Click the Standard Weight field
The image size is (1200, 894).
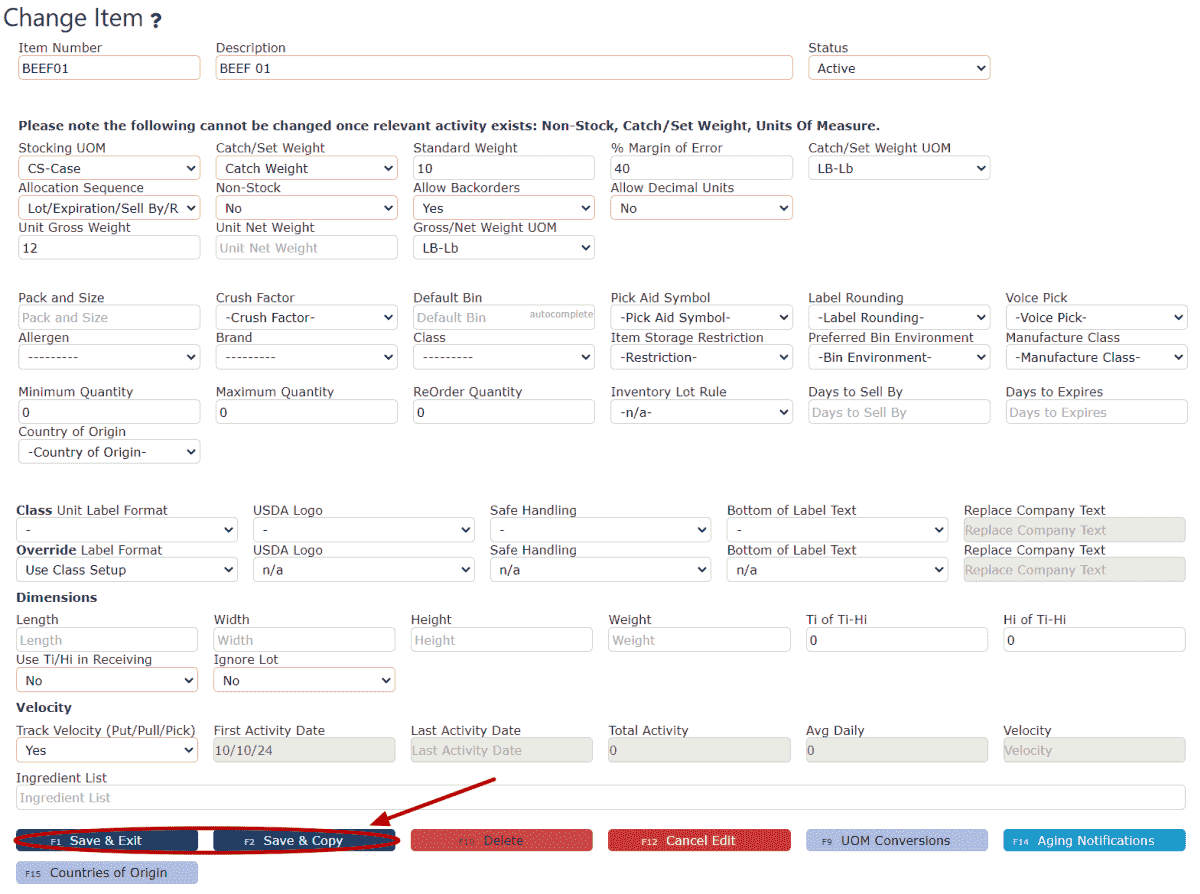pyautogui.click(x=503, y=169)
